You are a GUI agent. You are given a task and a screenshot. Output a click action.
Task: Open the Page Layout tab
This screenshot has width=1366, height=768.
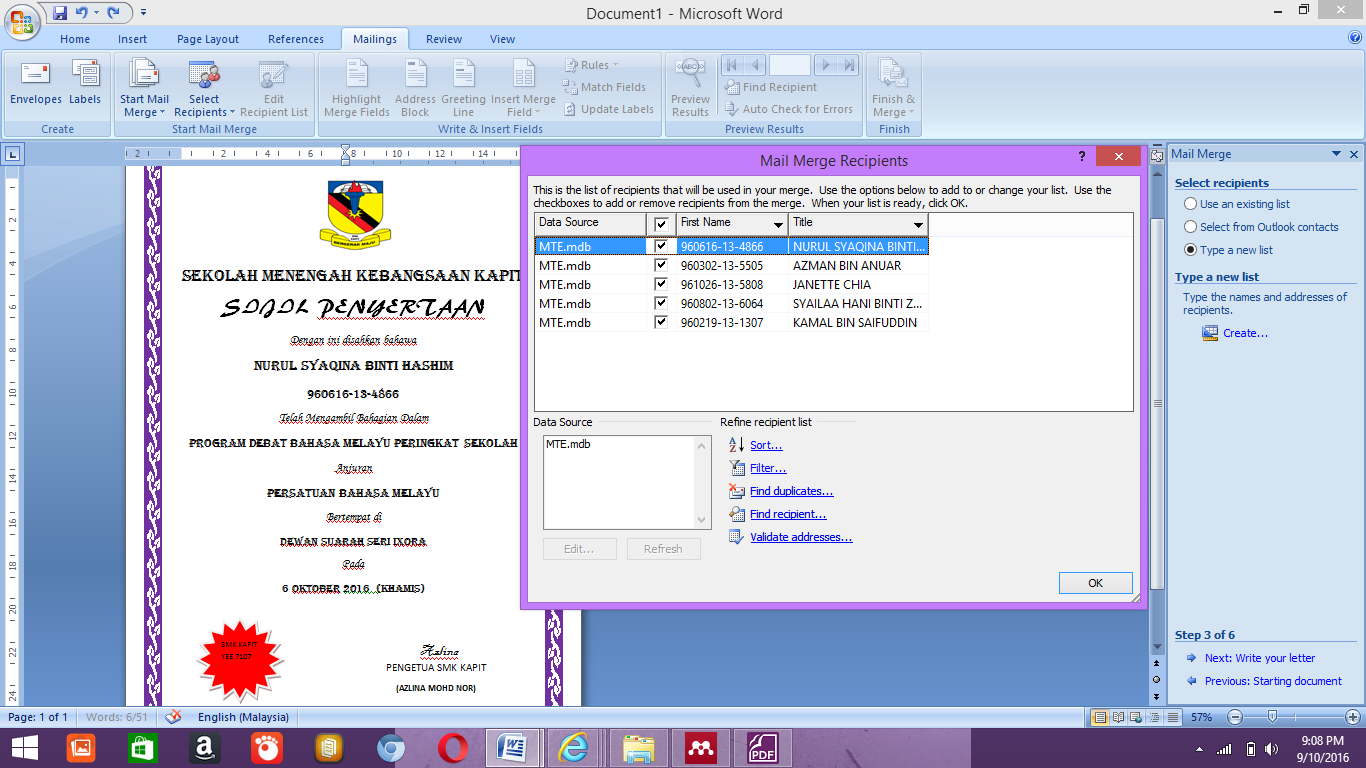pyautogui.click(x=208, y=39)
